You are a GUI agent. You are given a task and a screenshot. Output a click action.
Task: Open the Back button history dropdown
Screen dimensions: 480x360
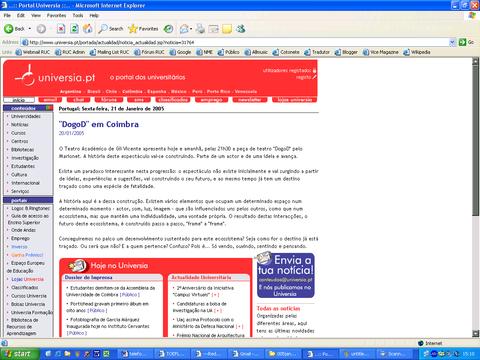pyautogui.click(x=30, y=29)
